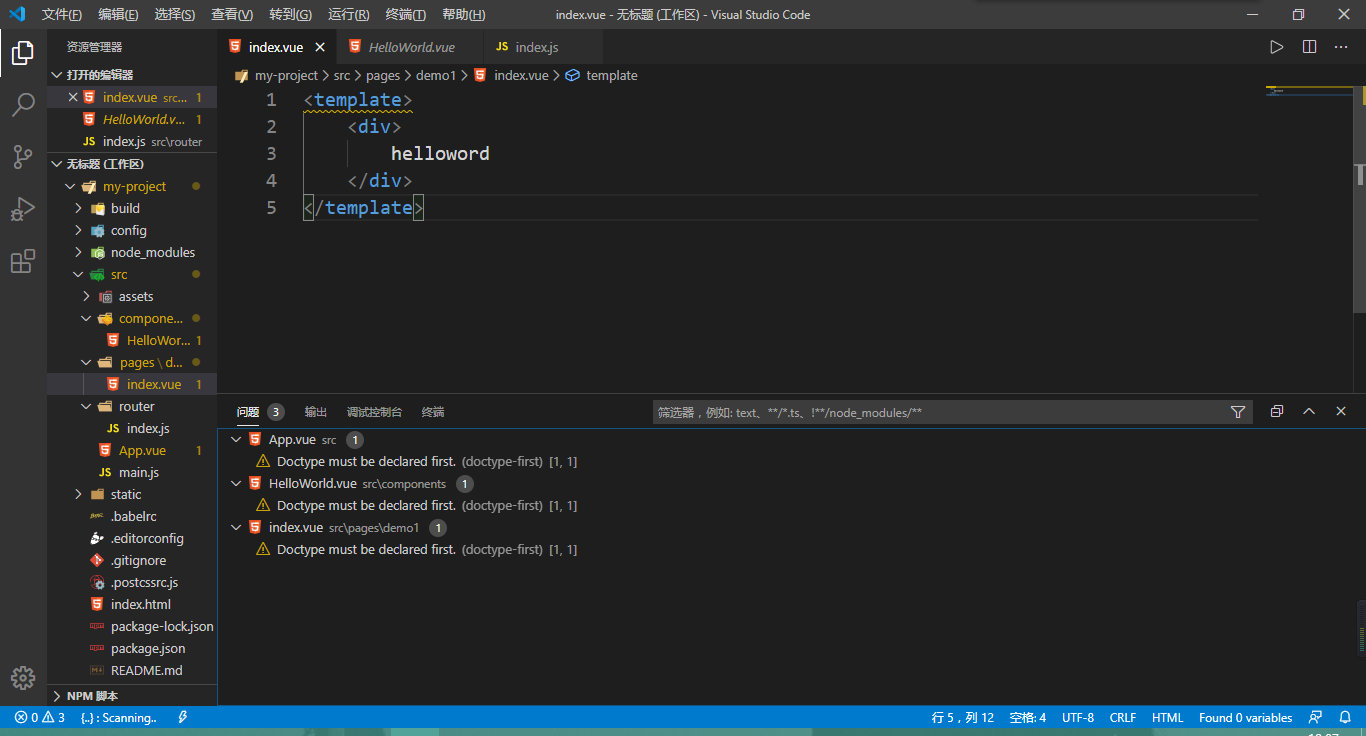1366x736 pixels.
Task: Open the feedback icon in status bar
Action: 1316,717
